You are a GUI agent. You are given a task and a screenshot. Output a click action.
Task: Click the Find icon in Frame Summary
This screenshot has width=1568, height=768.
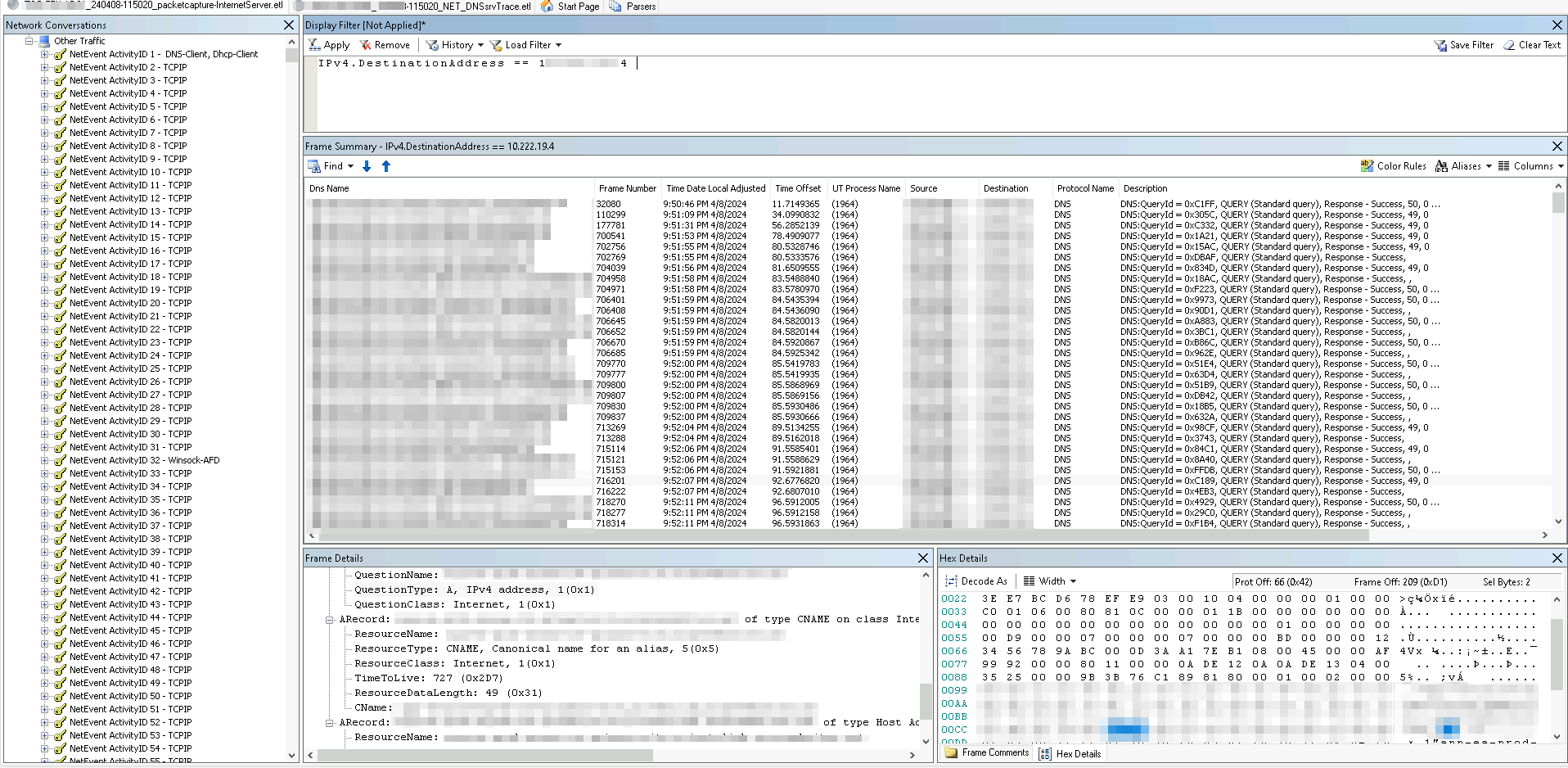(314, 166)
